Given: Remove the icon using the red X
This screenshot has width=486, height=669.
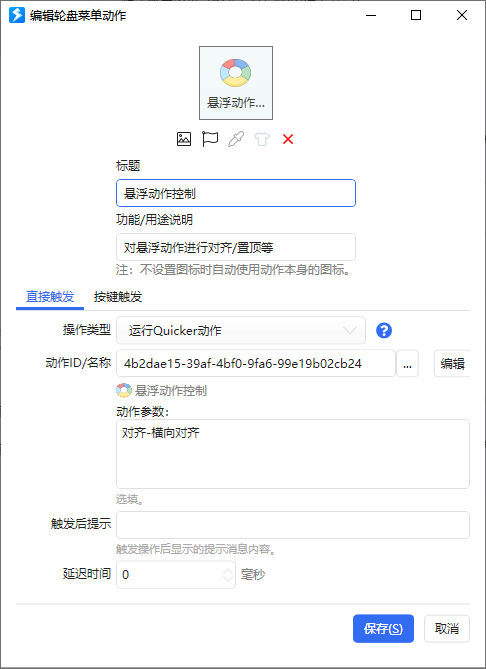Looking at the screenshot, I should (288, 139).
